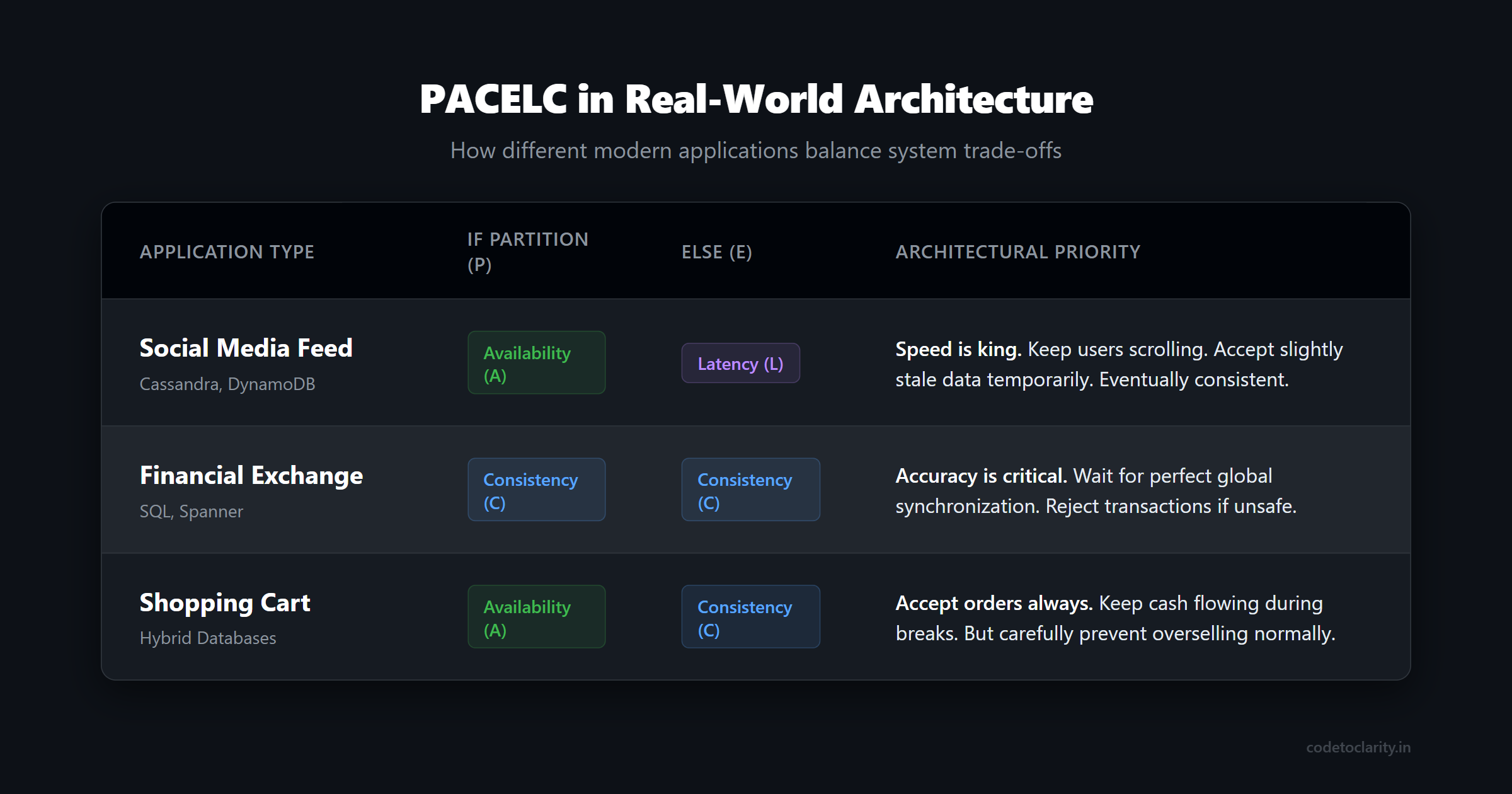
Task: Click the Cassandra, DynamoDB label
Action: (227, 384)
